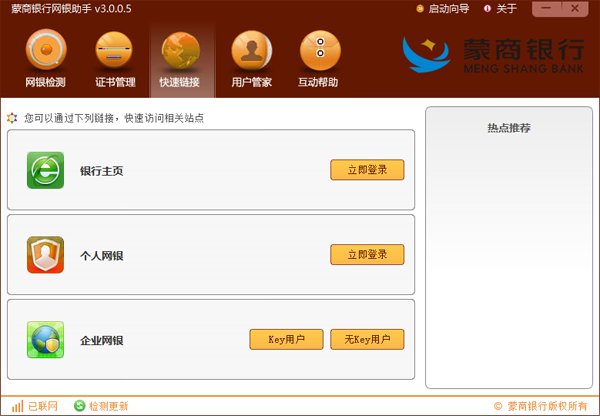The height and width of the screenshot is (416, 600).
Task: Open 证书管理 certificate management icon
Action: (x=114, y=50)
